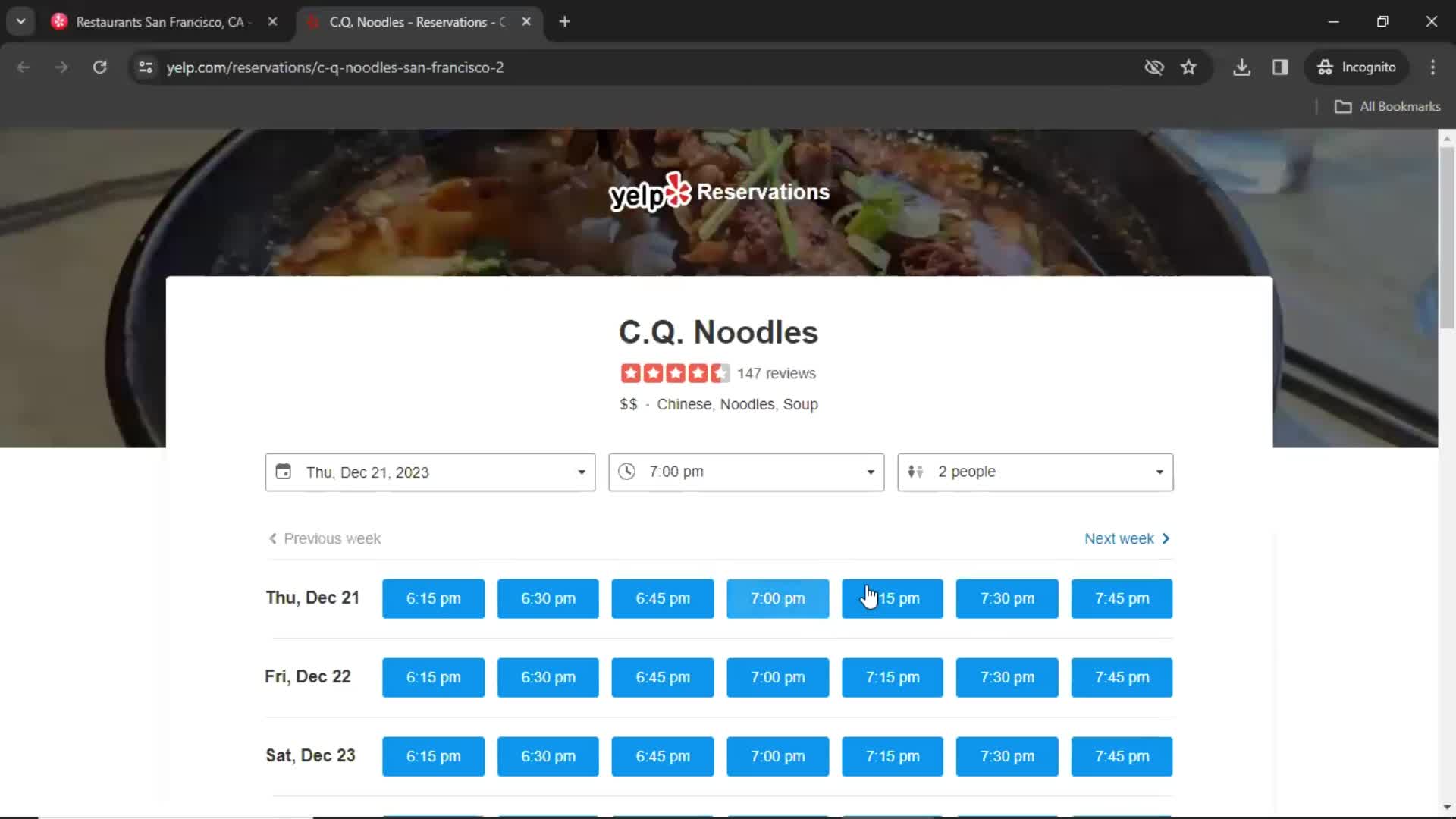Image resolution: width=1456 pixels, height=819 pixels.
Task: Click the browser extensions icon
Action: pyautogui.click(x=1280, y=67)
